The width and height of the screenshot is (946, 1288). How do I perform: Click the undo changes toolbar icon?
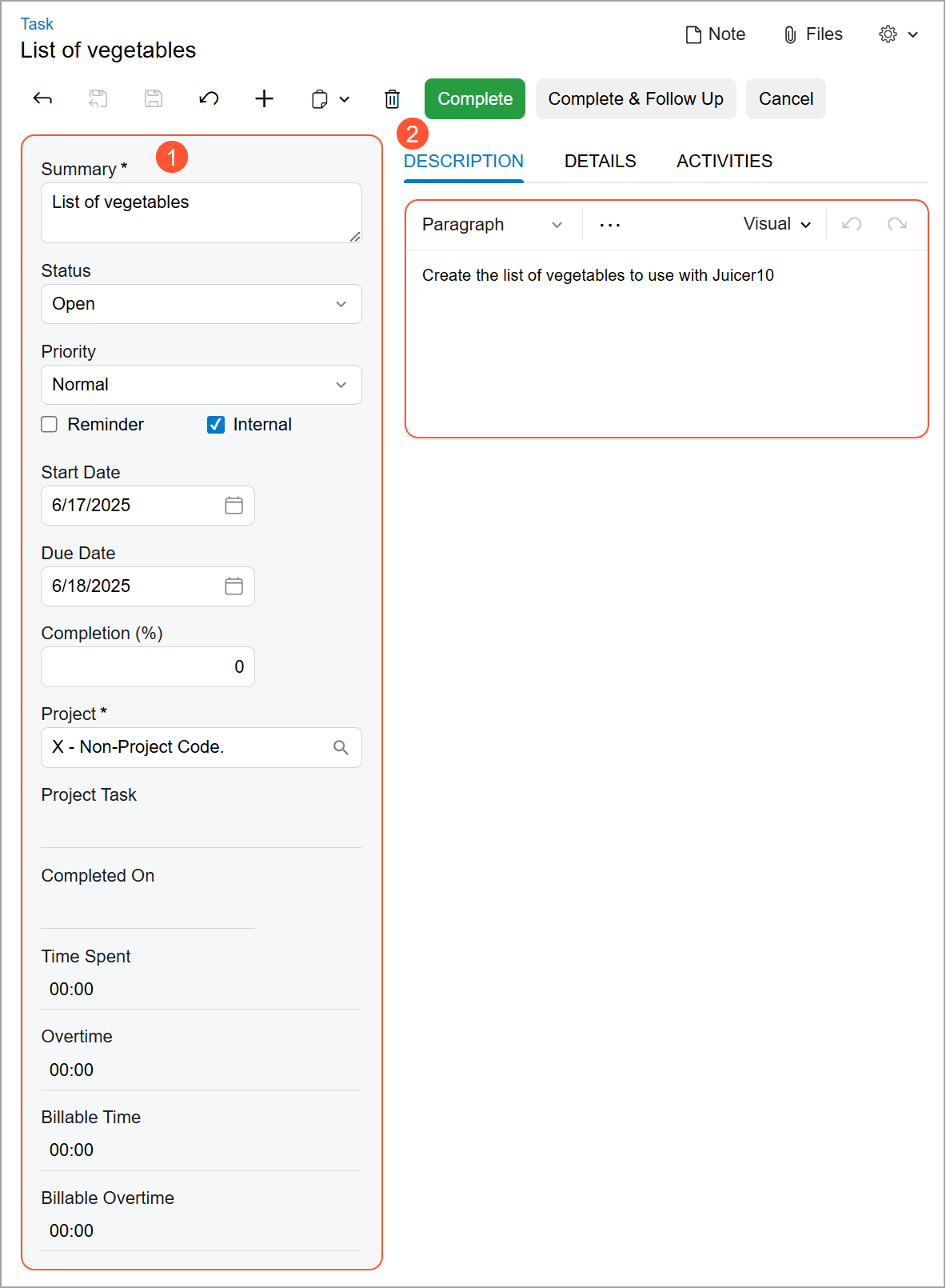click(x=209, y=99)
